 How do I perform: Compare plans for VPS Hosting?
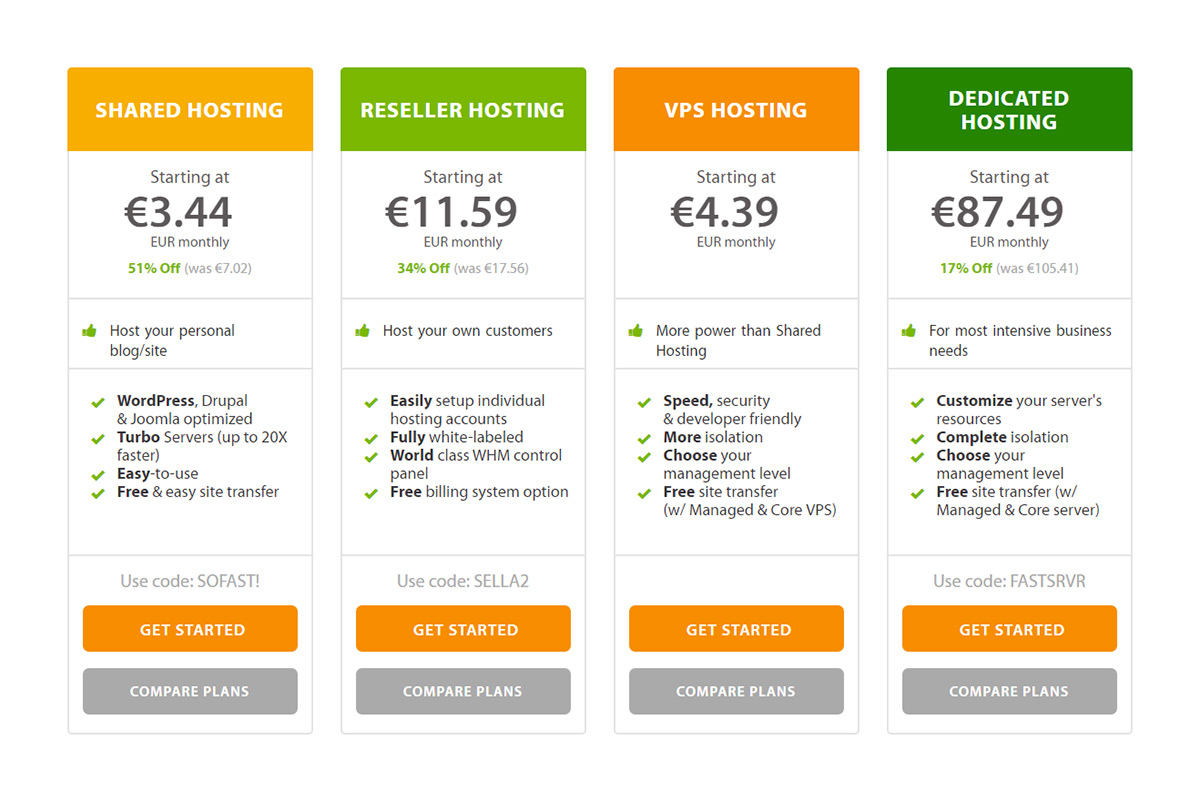point(736,691)
